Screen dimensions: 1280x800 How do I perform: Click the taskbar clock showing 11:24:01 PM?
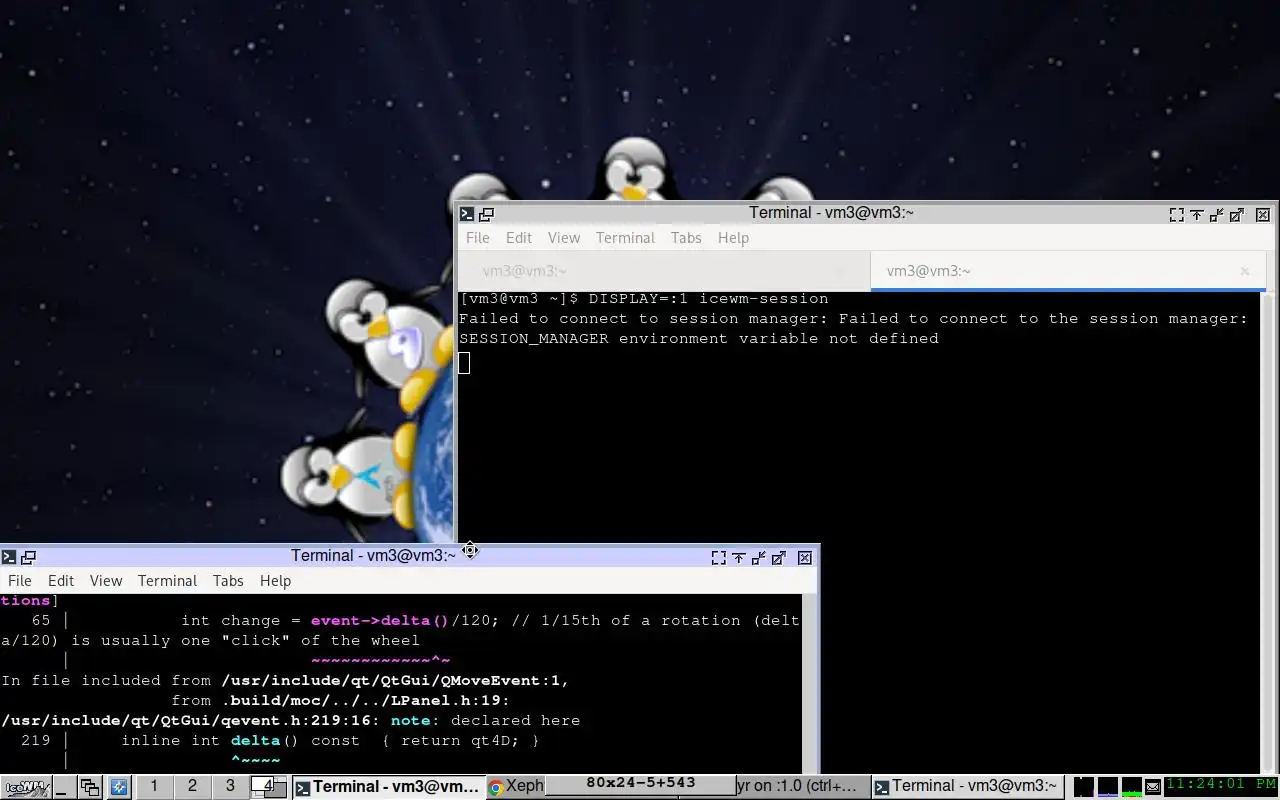[x=1221, y=785]
